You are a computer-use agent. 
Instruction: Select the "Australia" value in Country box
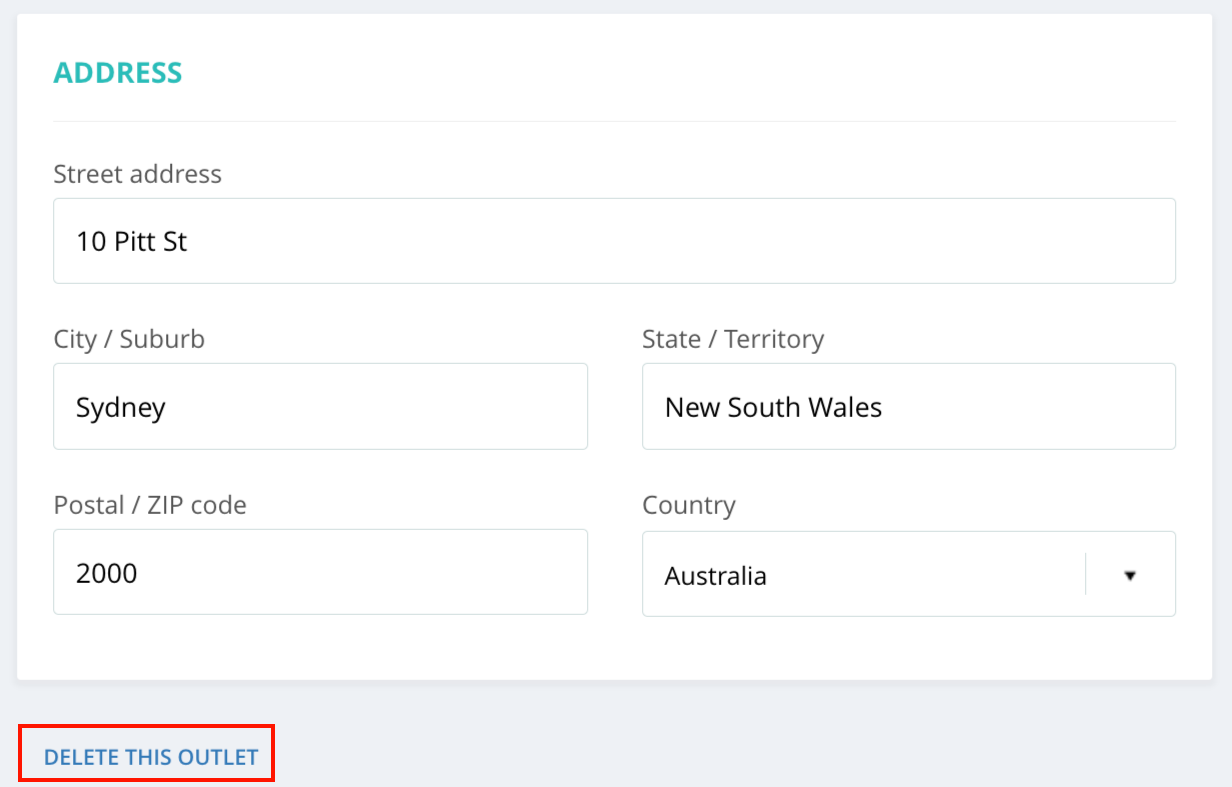(x=716, y=576)
